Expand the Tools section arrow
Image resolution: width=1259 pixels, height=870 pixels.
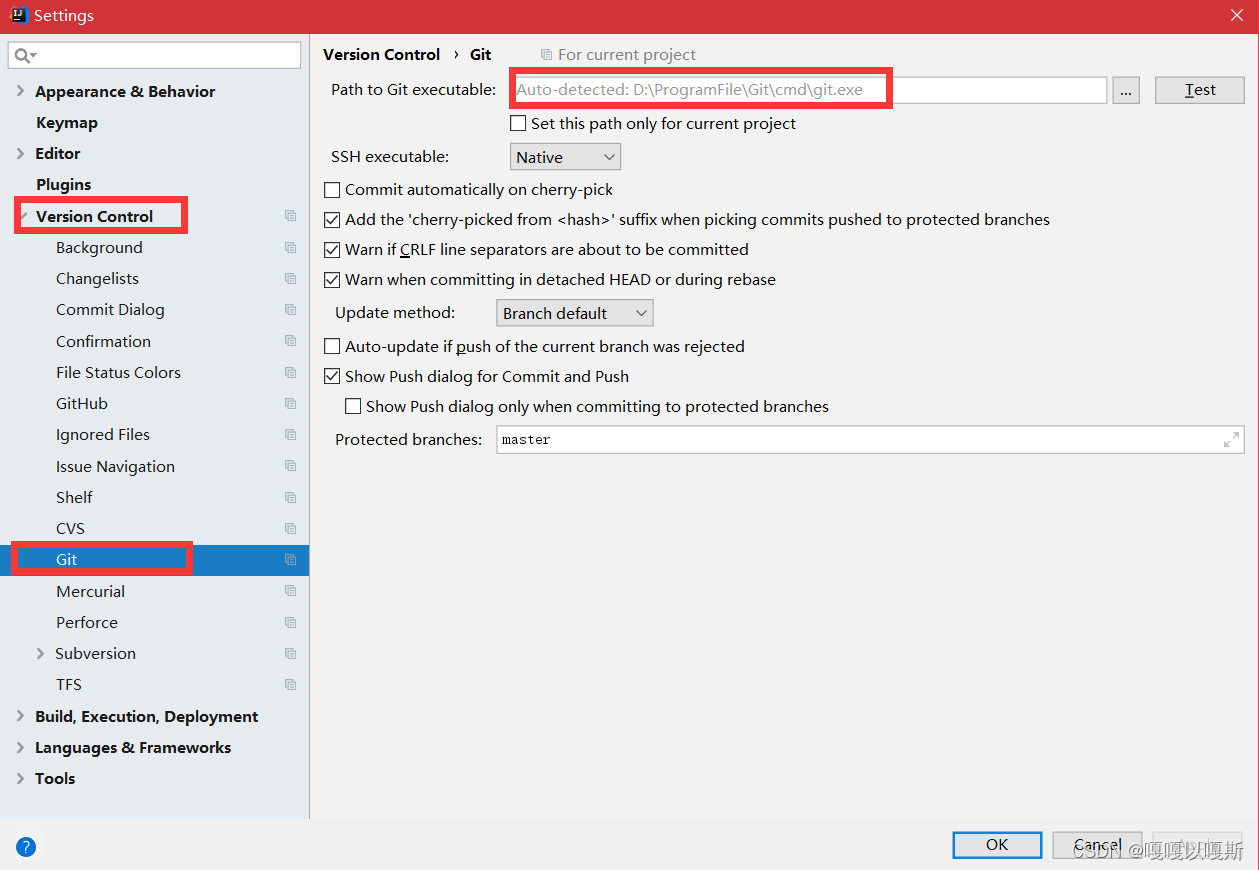[21, 778]
